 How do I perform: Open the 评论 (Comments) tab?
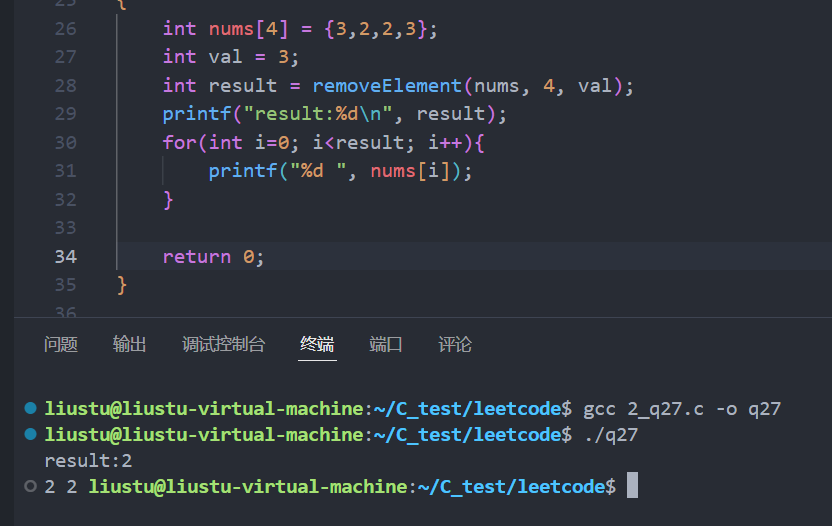tap(455, 345)
